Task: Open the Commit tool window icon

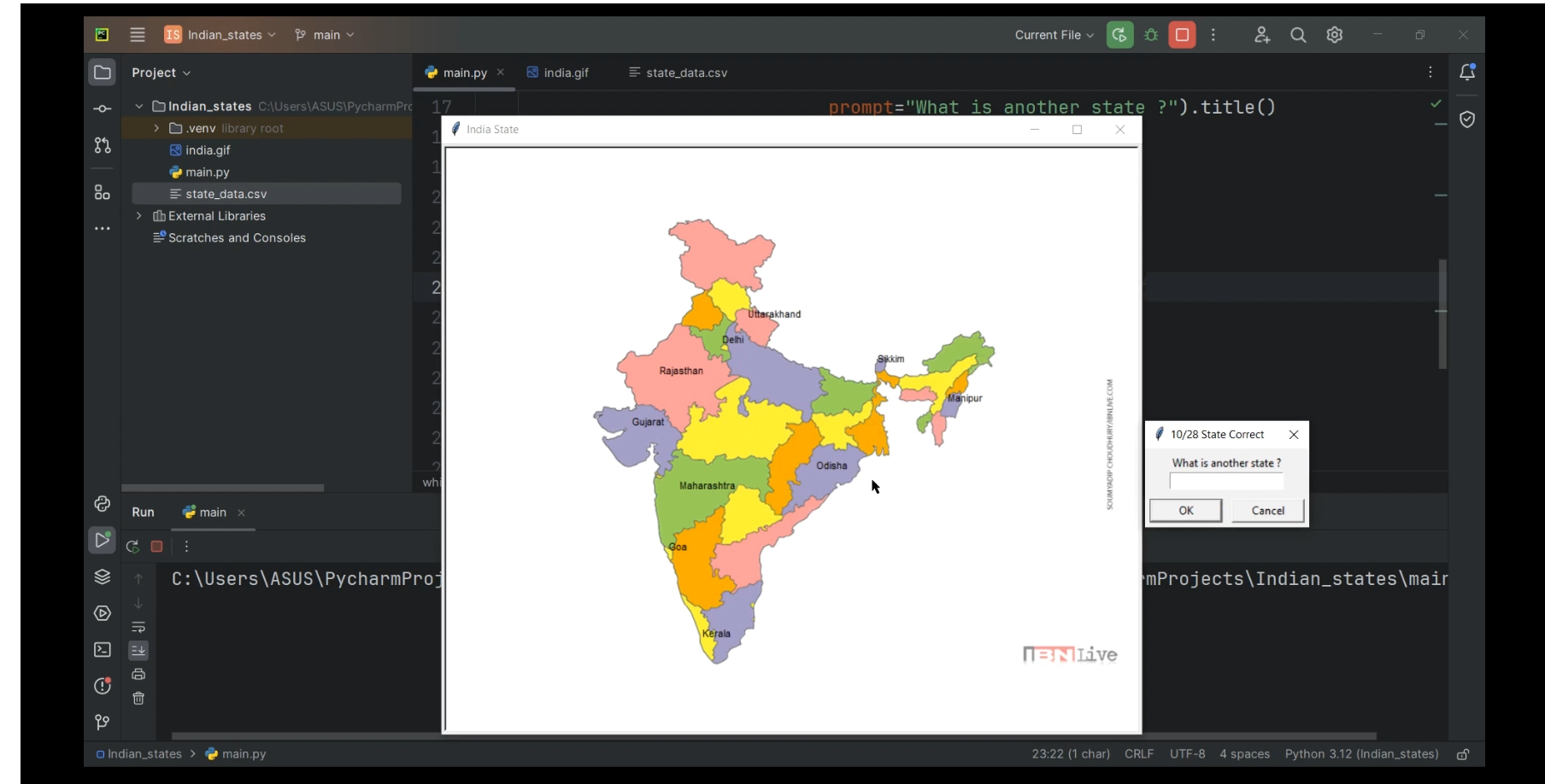Action: click(x=103, y=109)
